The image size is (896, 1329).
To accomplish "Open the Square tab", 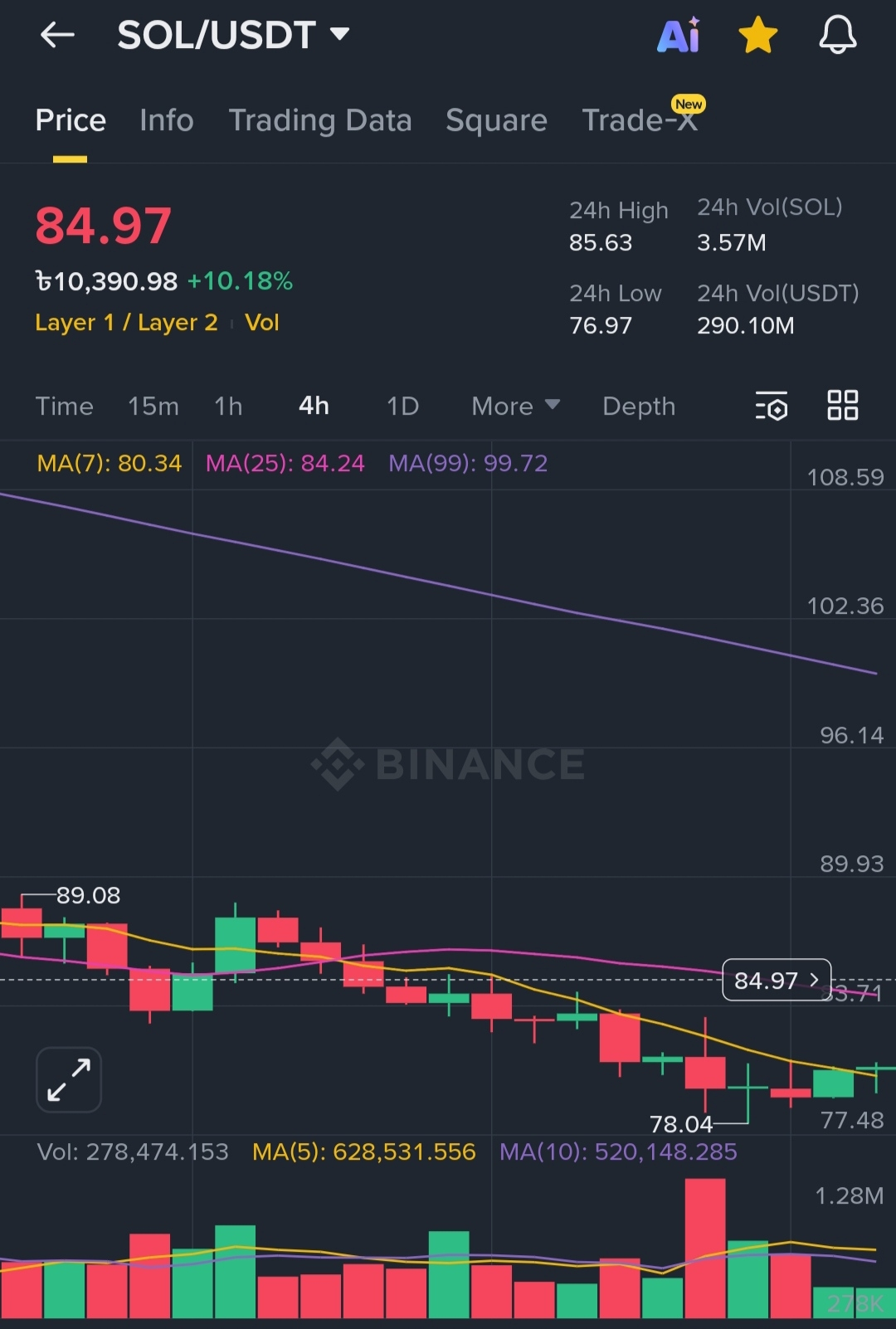I will pyautogui.click(x=496, y=120).
